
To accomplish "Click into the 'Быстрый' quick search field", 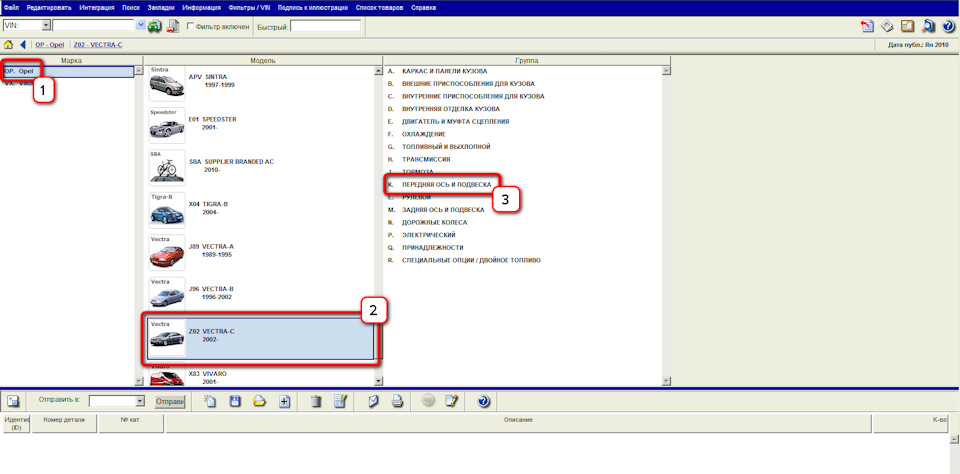I will pos(325,26).
